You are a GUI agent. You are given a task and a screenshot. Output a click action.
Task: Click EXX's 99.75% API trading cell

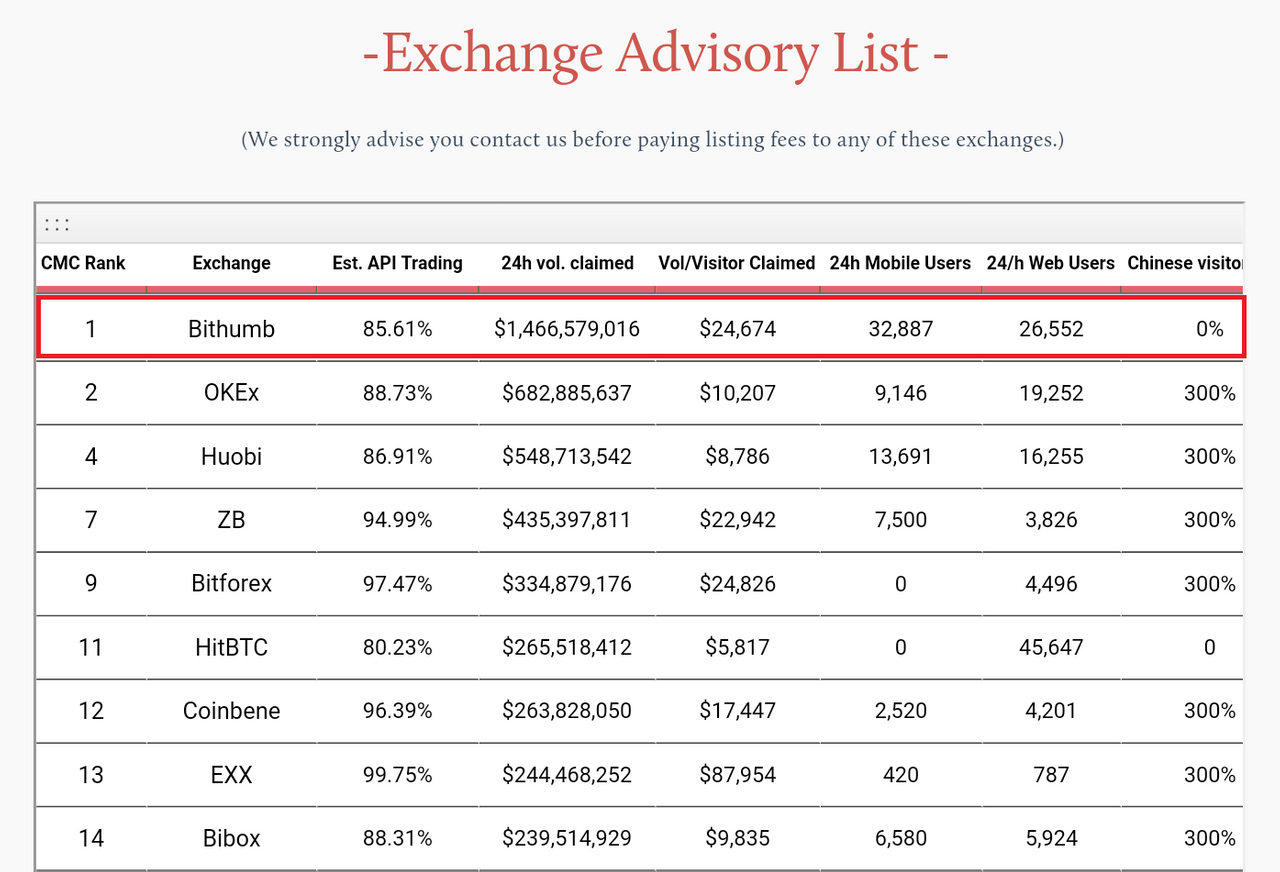397,775
